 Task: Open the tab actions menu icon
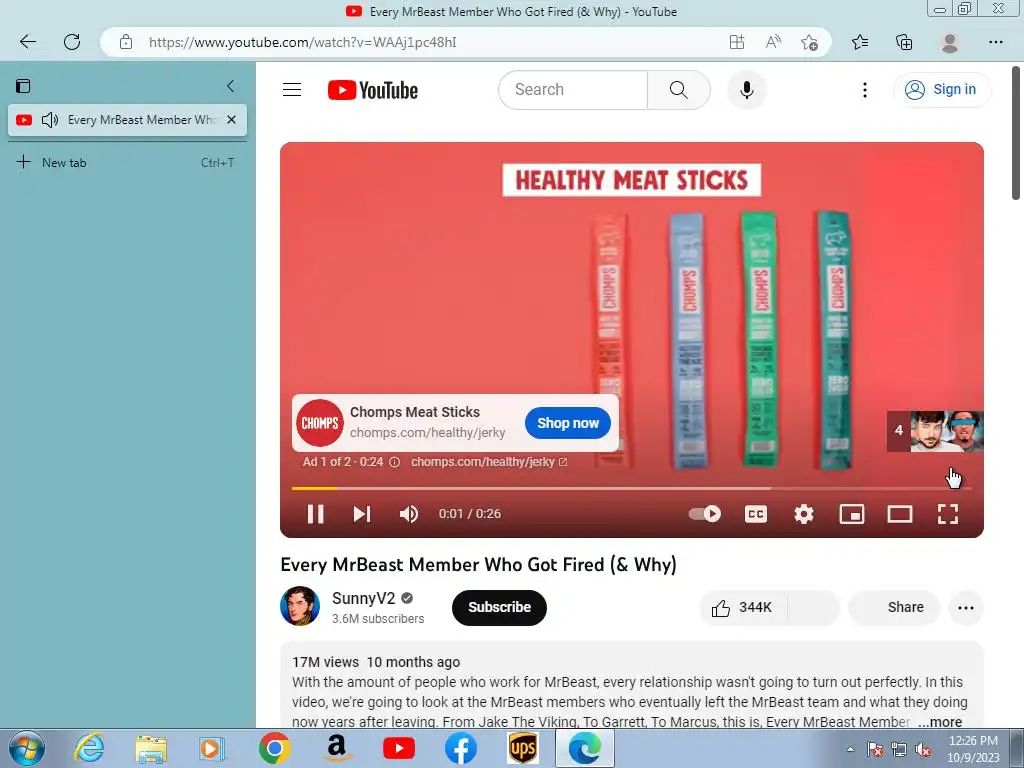point(24,86)
